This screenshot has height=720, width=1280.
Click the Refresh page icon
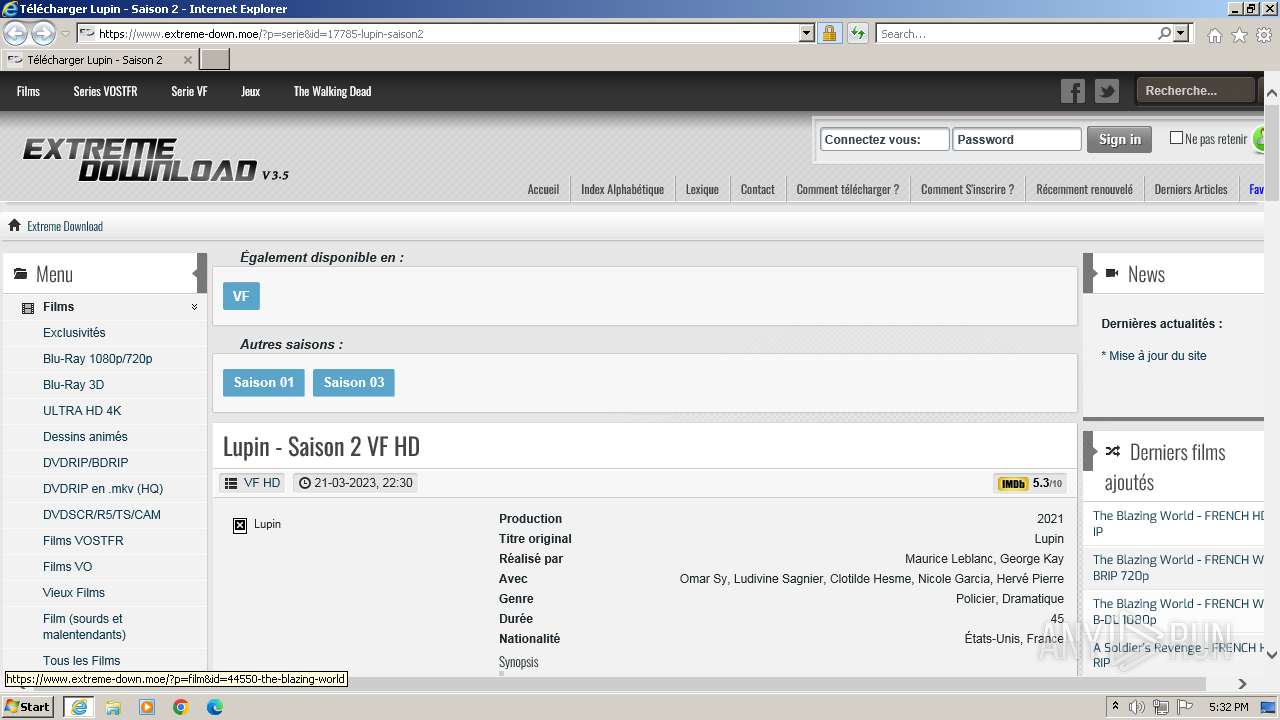pyautogui.click(x=857, y=33)
